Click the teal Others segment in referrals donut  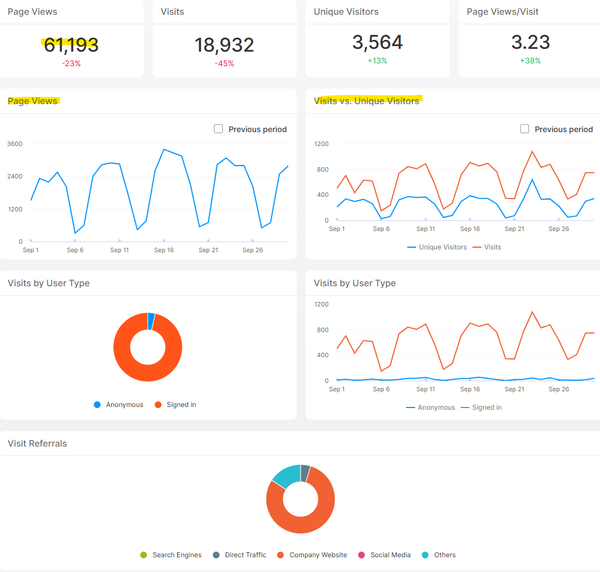285,477
